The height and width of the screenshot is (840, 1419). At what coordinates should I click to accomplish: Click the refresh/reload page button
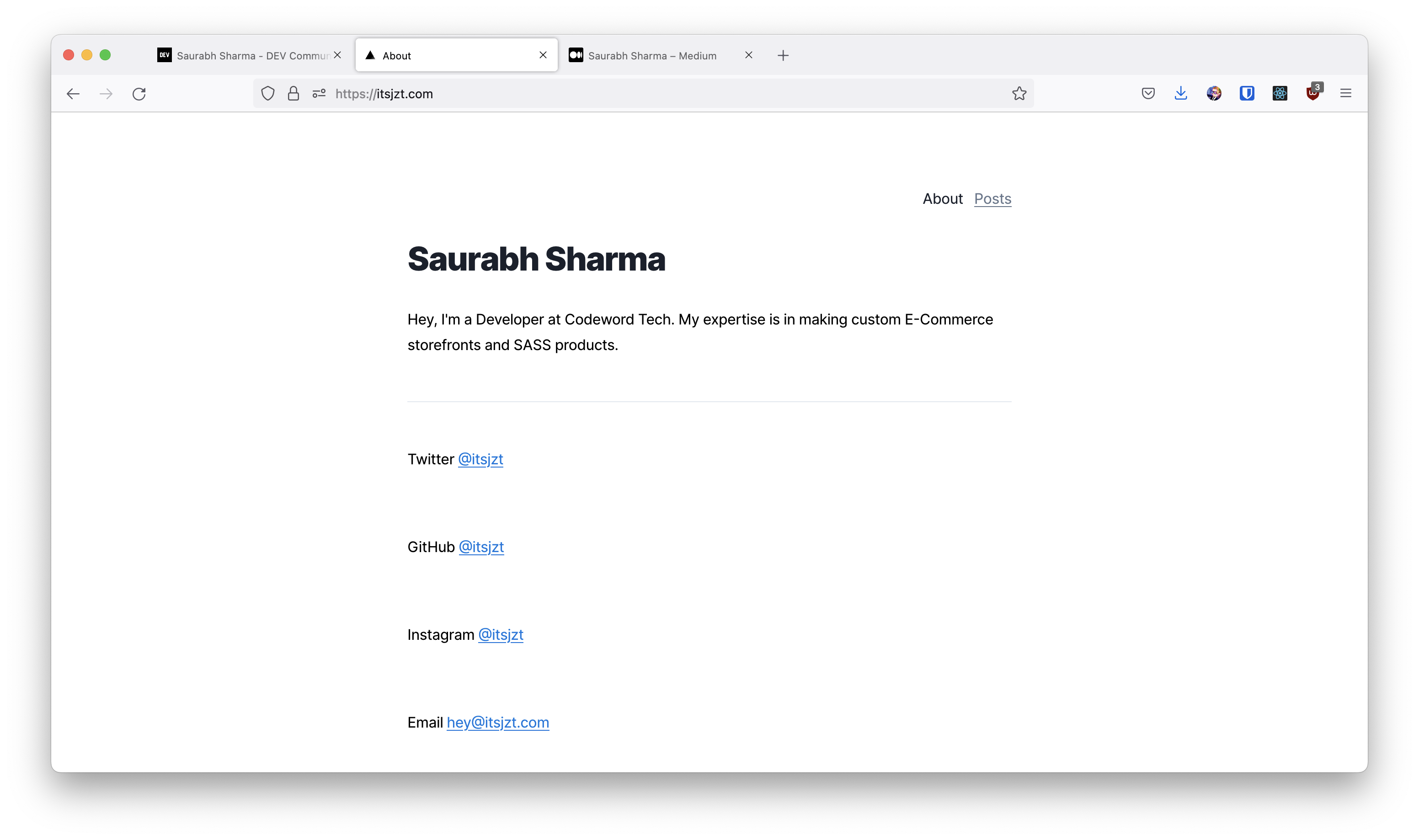(x=140, y=93)
